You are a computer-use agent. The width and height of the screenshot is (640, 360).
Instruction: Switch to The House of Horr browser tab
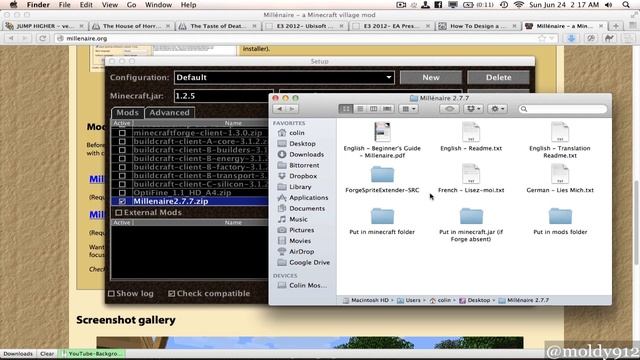pos(131,26)
